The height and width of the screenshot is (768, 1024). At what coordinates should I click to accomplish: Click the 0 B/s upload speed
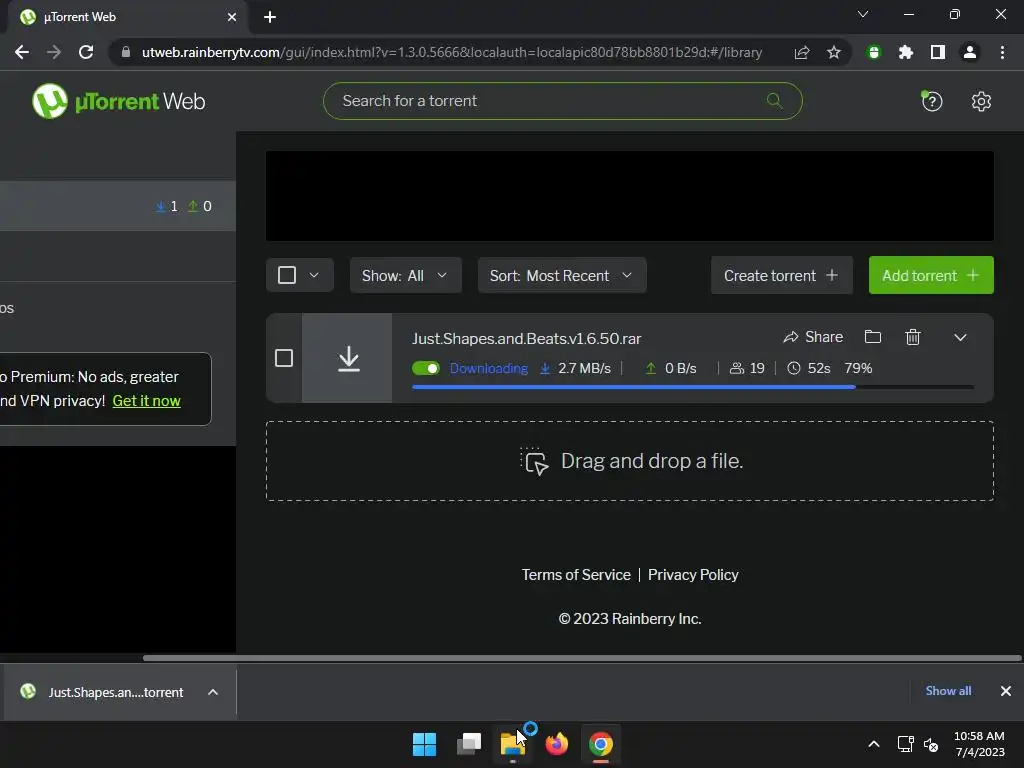[x=680, y=368]
